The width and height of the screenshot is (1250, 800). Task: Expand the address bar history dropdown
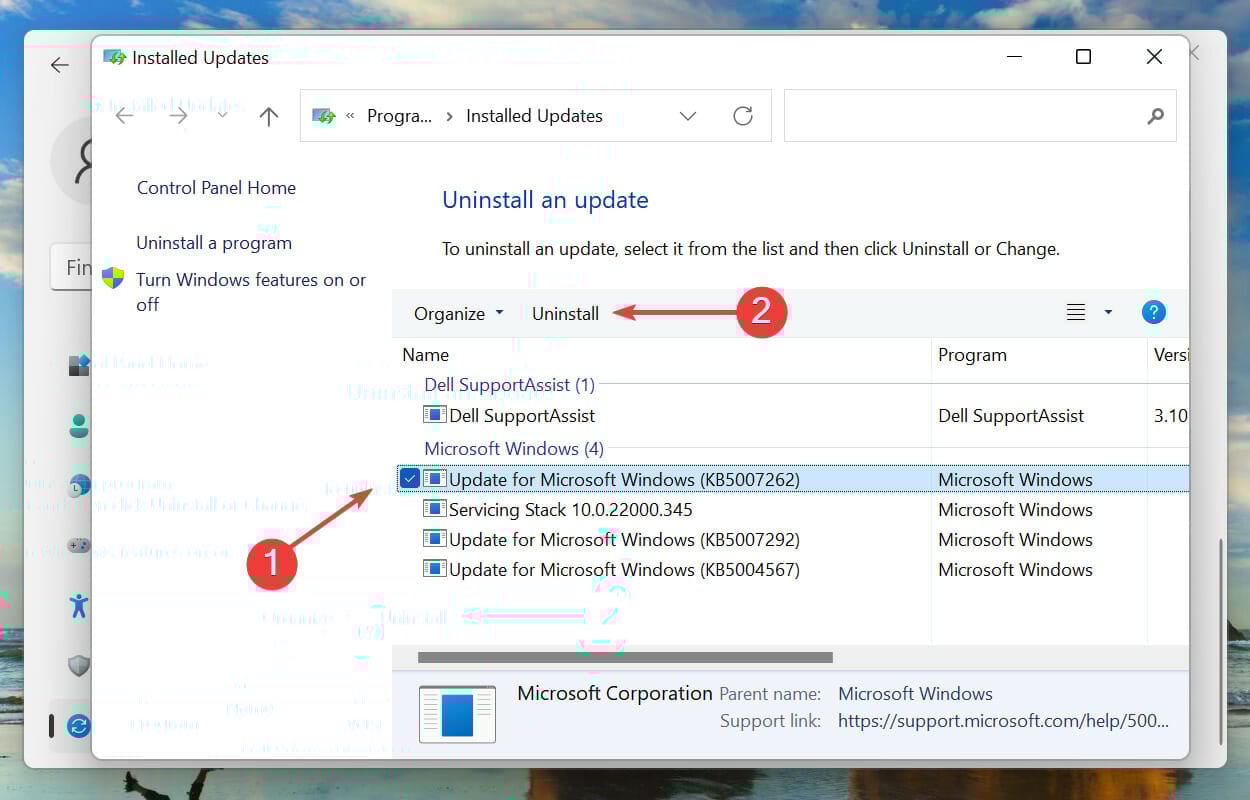[688, 116]
